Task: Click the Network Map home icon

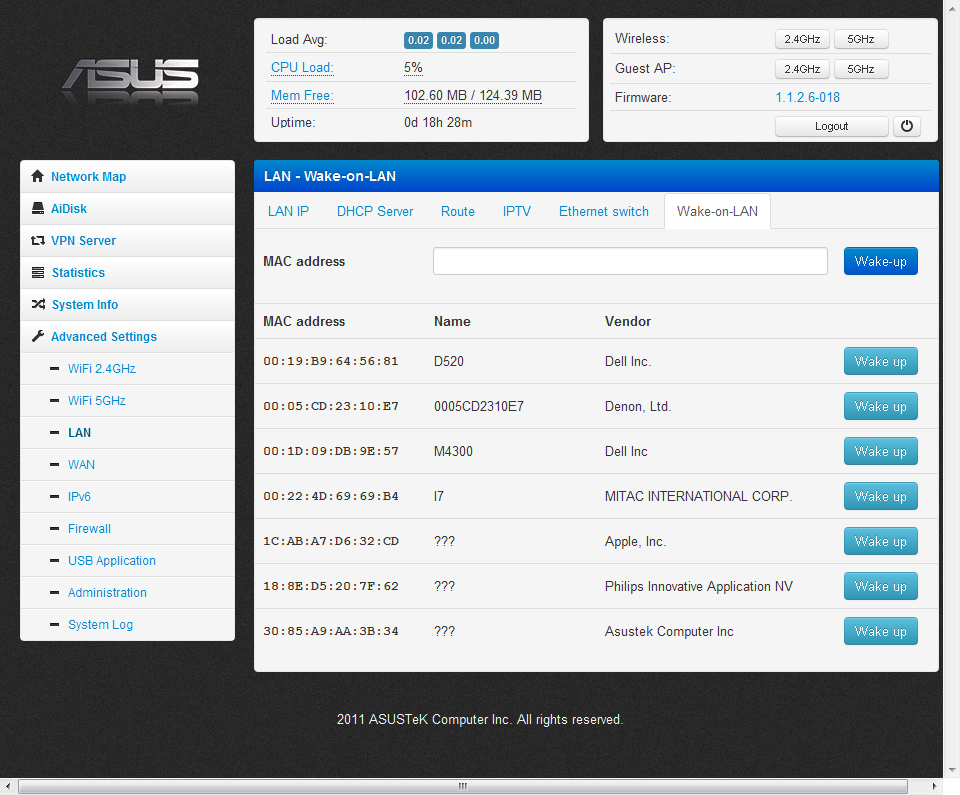Action: [38, 177]
